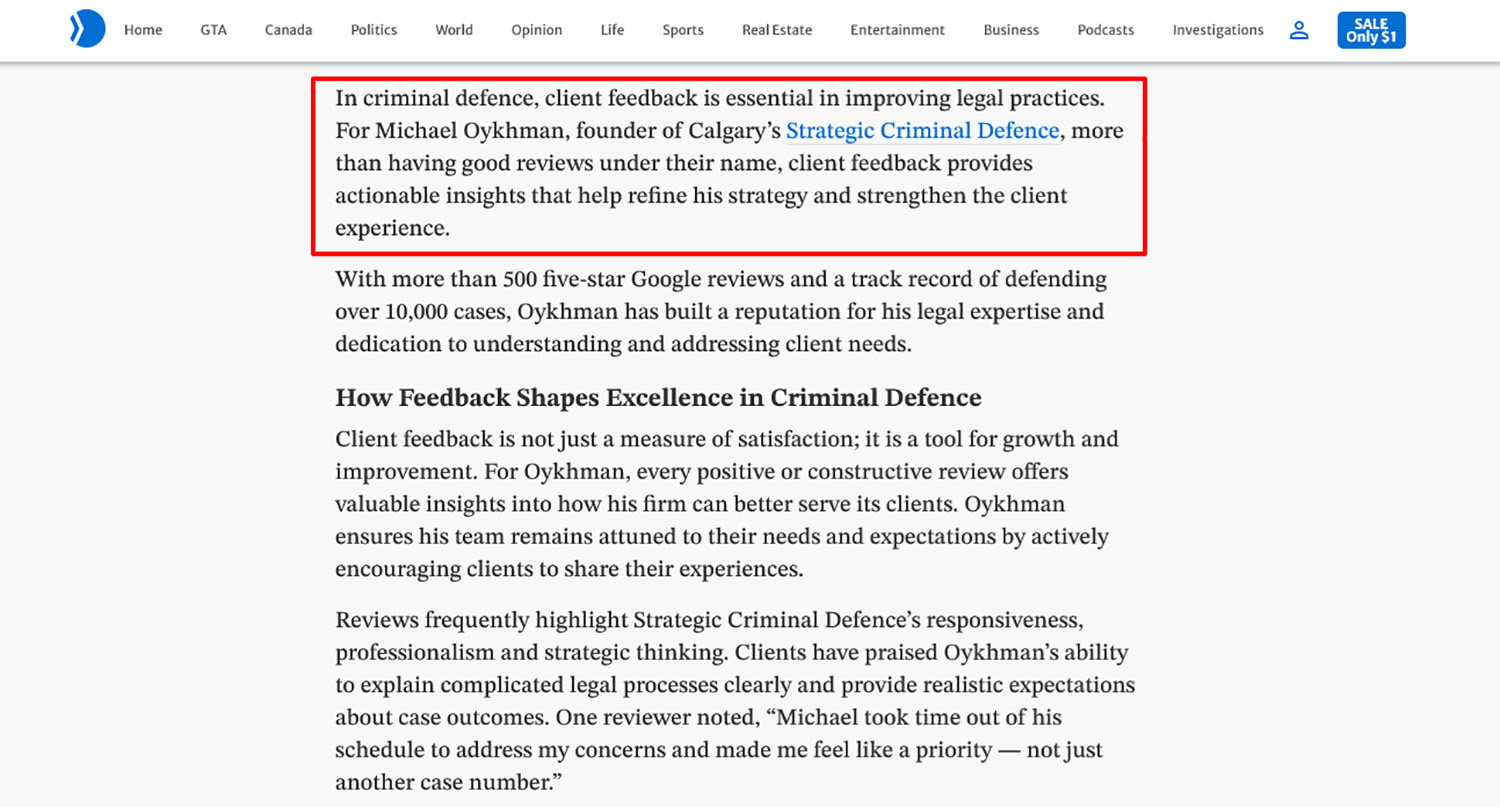Go to the Home section

143,30
